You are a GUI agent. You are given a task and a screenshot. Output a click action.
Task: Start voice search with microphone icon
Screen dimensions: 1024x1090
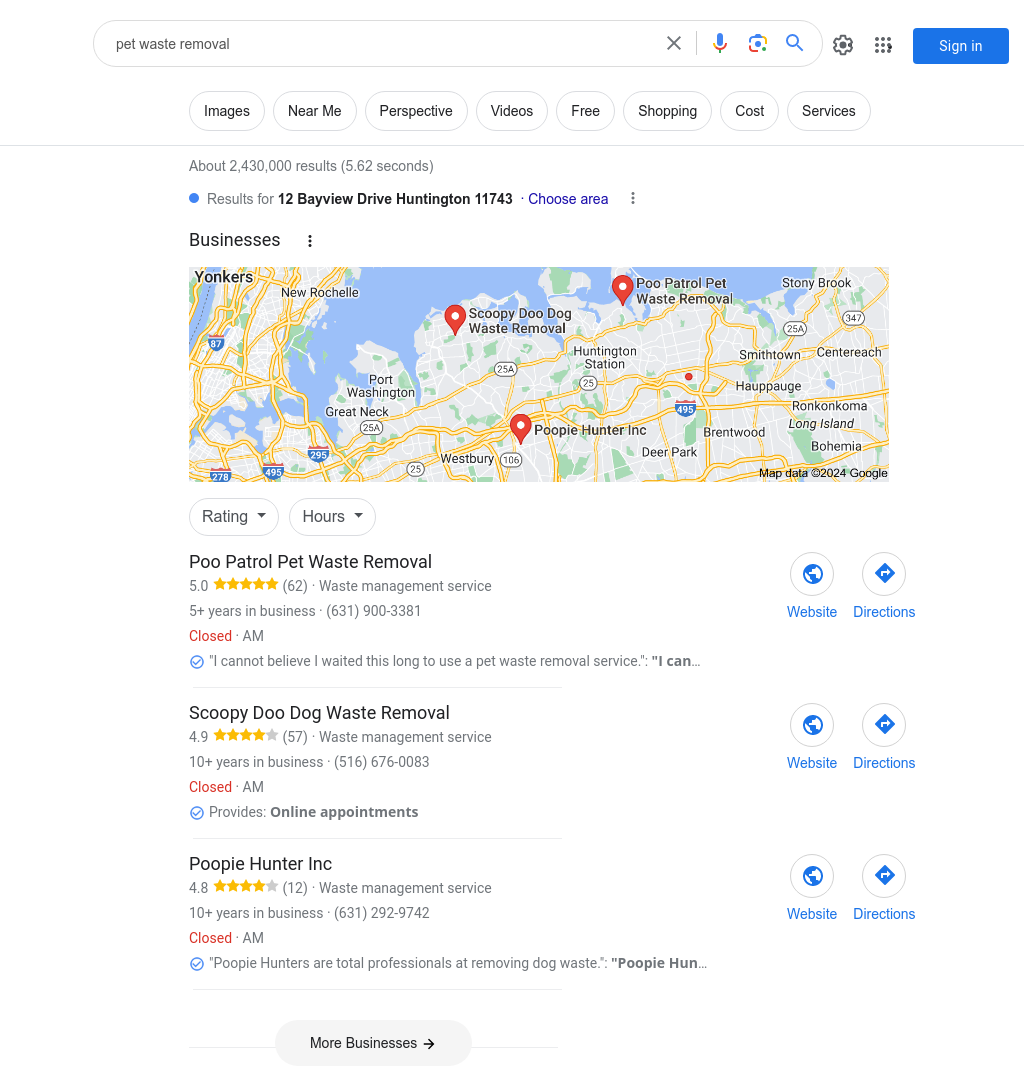pos(720,44)
